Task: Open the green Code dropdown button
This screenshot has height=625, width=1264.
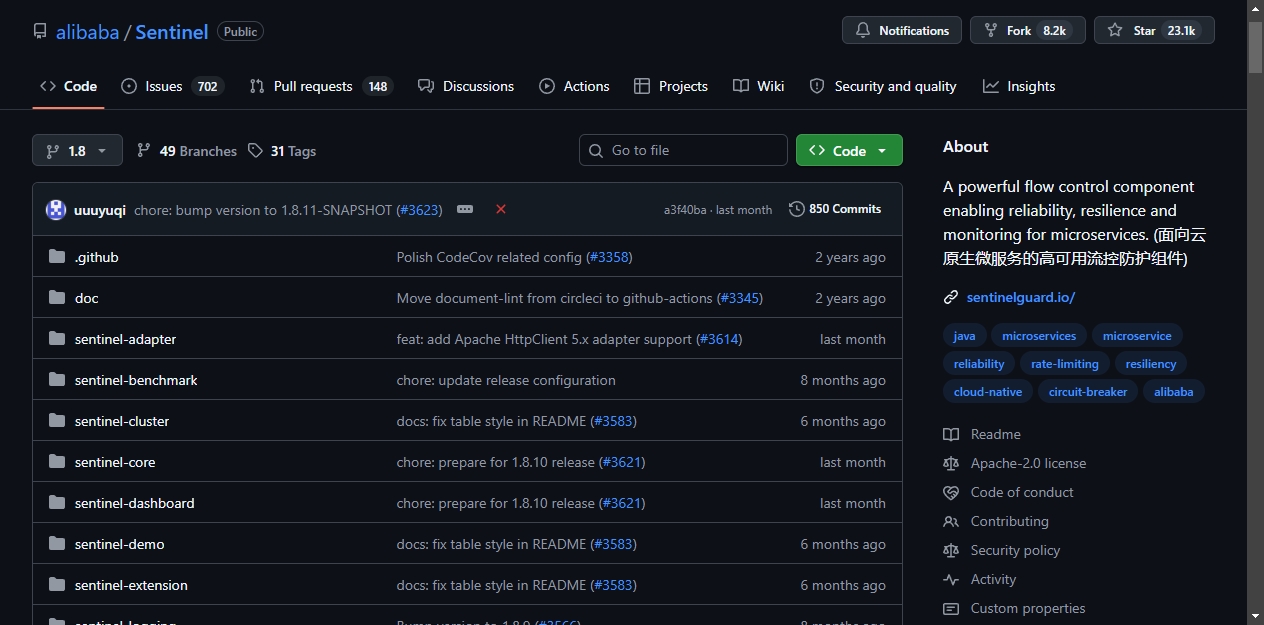Action: pyautogui.click(x=849, y=150)
